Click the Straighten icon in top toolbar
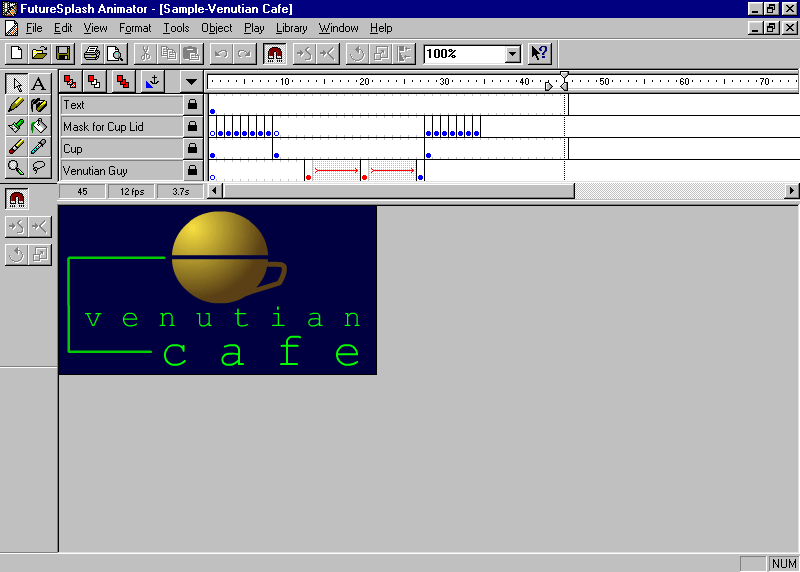Viewport: 800px width, 572px height. tap(328, 54)
